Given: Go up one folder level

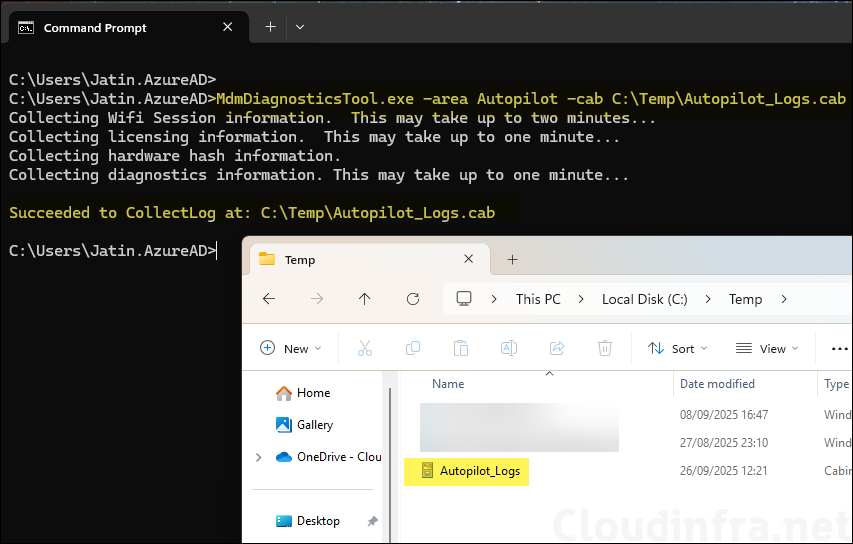Looking at the screenshot, I should pyautogui.click(x=364, y=299).
